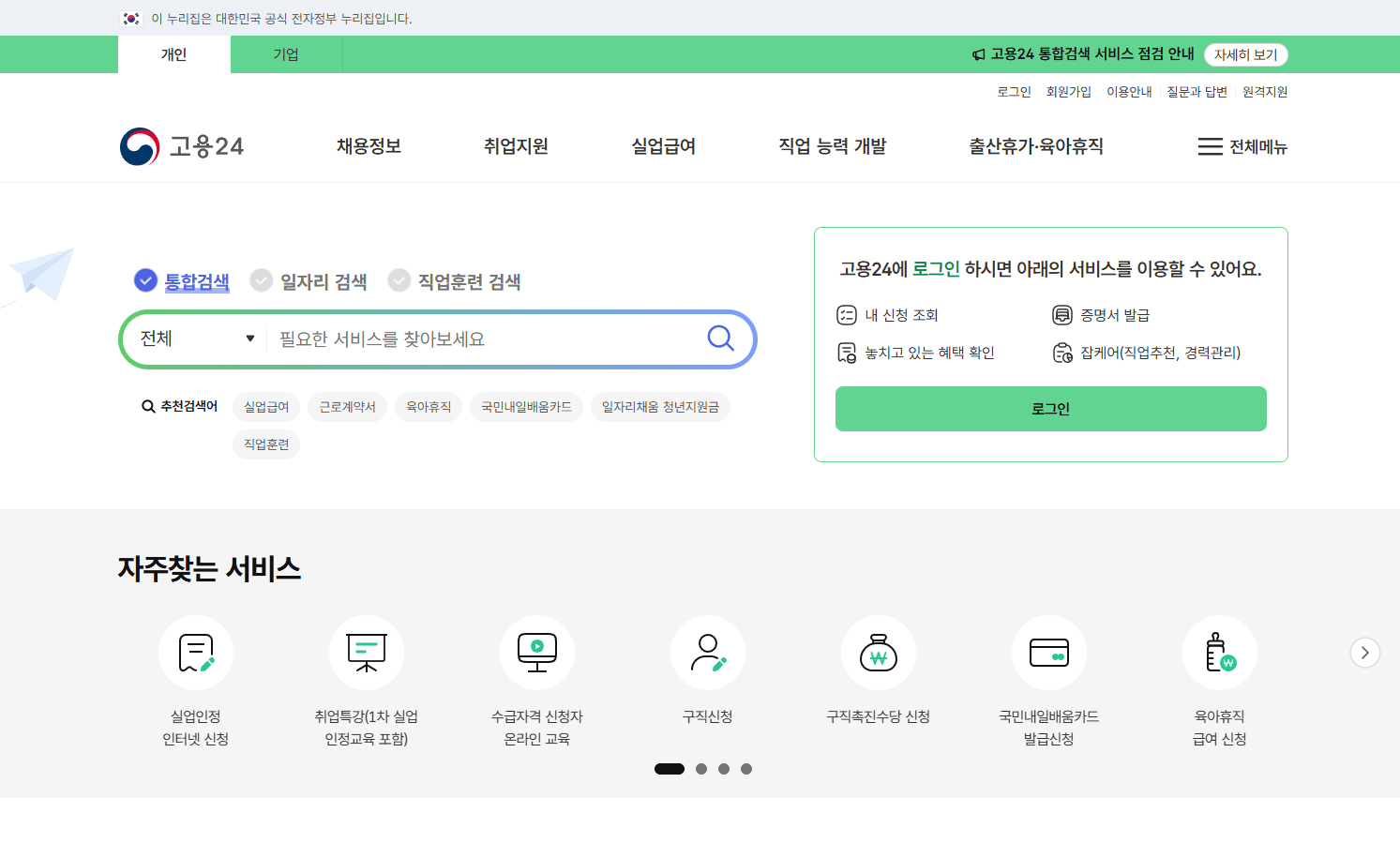Open the 실업급여 menu
The height and width of the screenshot is (858, 1400).
[x=662, y=146]
